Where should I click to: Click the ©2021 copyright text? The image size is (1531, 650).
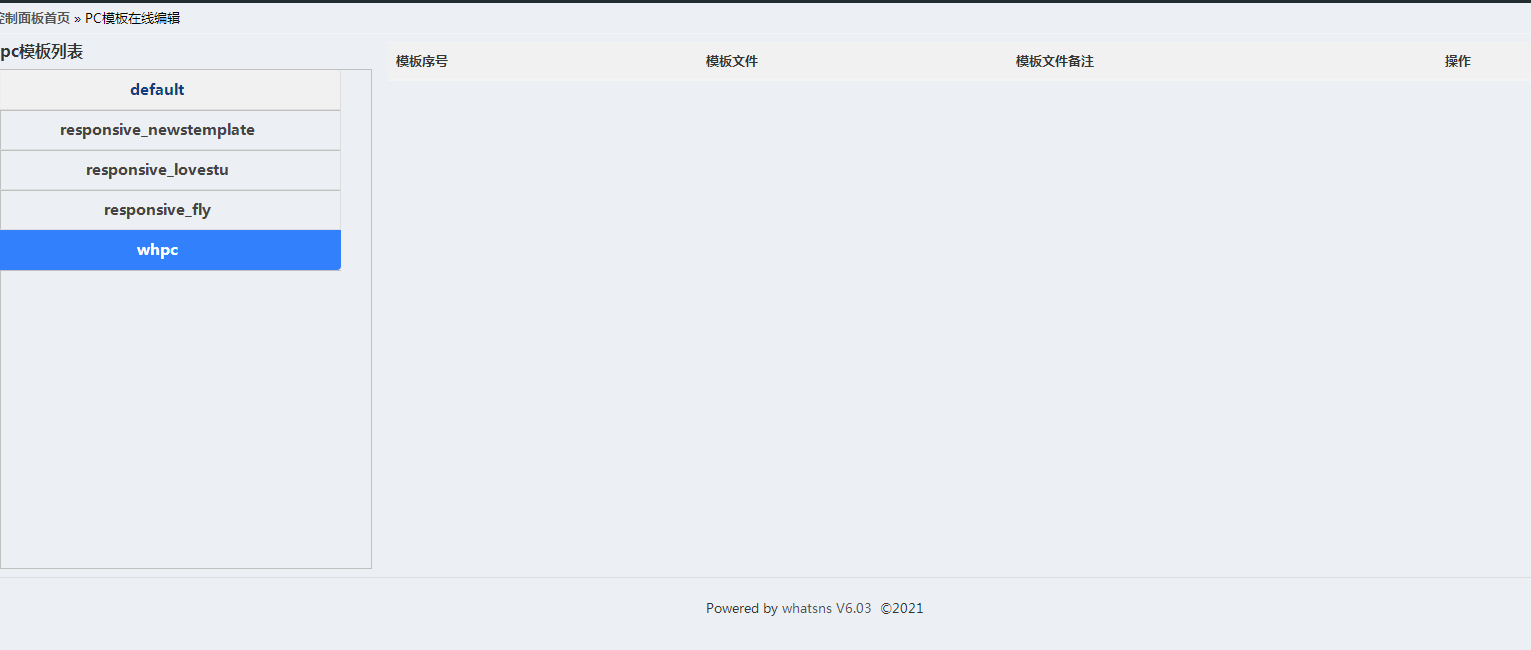[x=902, y=608]
